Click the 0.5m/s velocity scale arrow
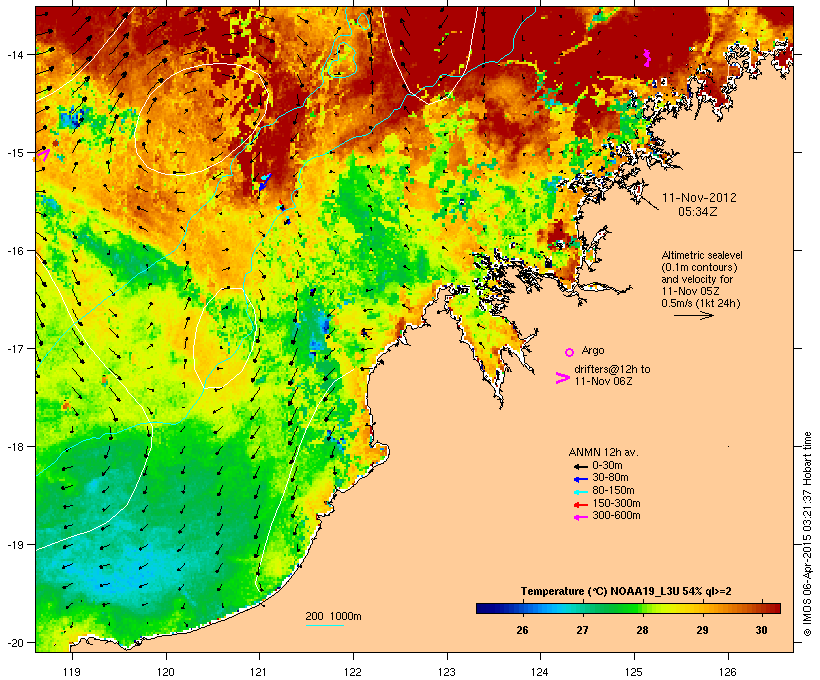Image resolution: width=820 pixels, height=680 pixels. (694, 315)
